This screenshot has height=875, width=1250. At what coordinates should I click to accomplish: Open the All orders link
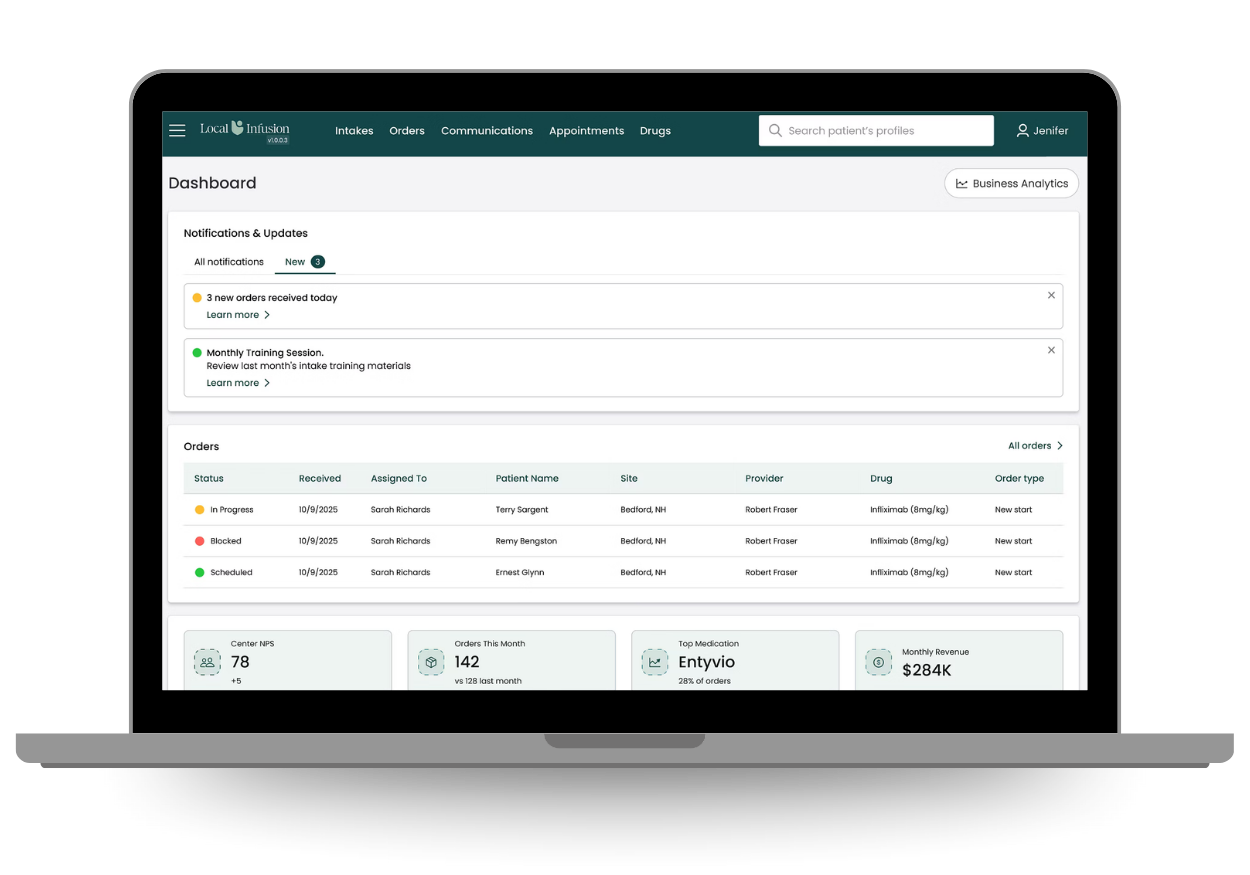coord(1030,445)
